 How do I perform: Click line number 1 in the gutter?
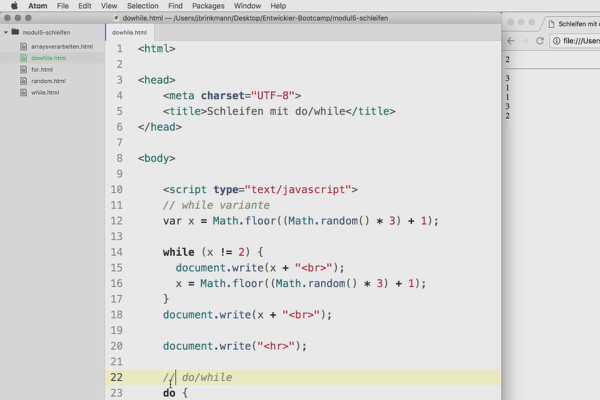120,49
